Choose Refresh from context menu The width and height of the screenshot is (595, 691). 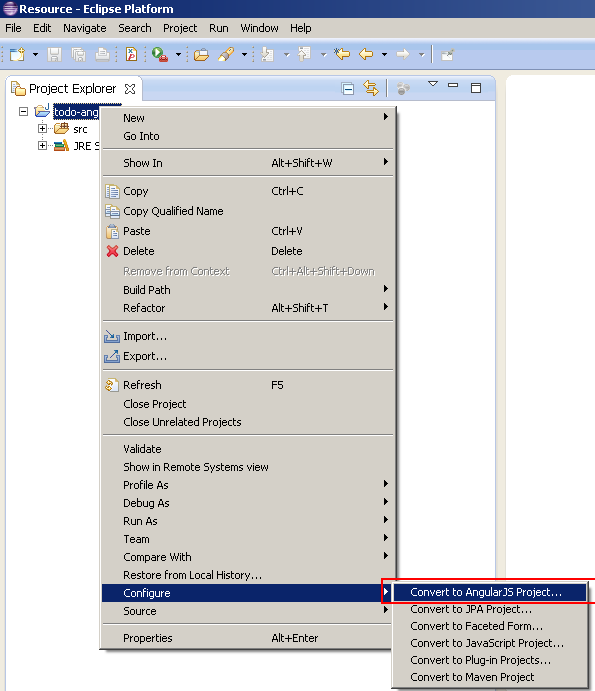pos(247,385)
